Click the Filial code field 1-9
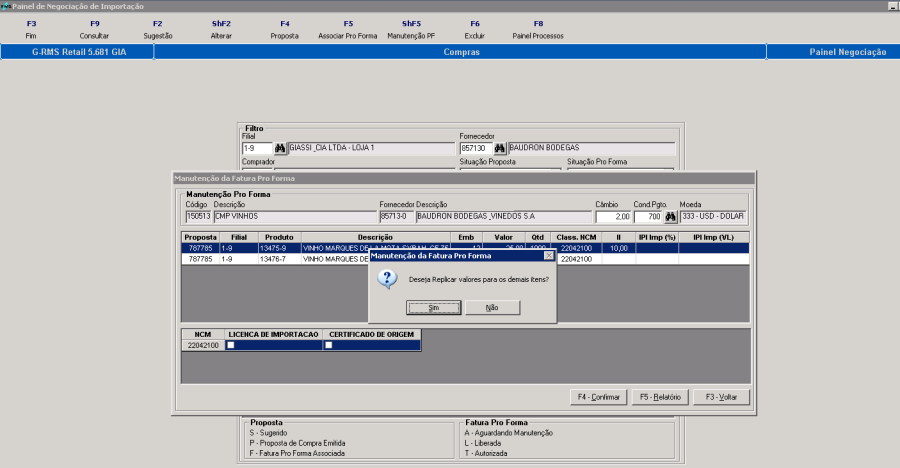This screenshot has width=900, height=468. click(x=257, y=148)
